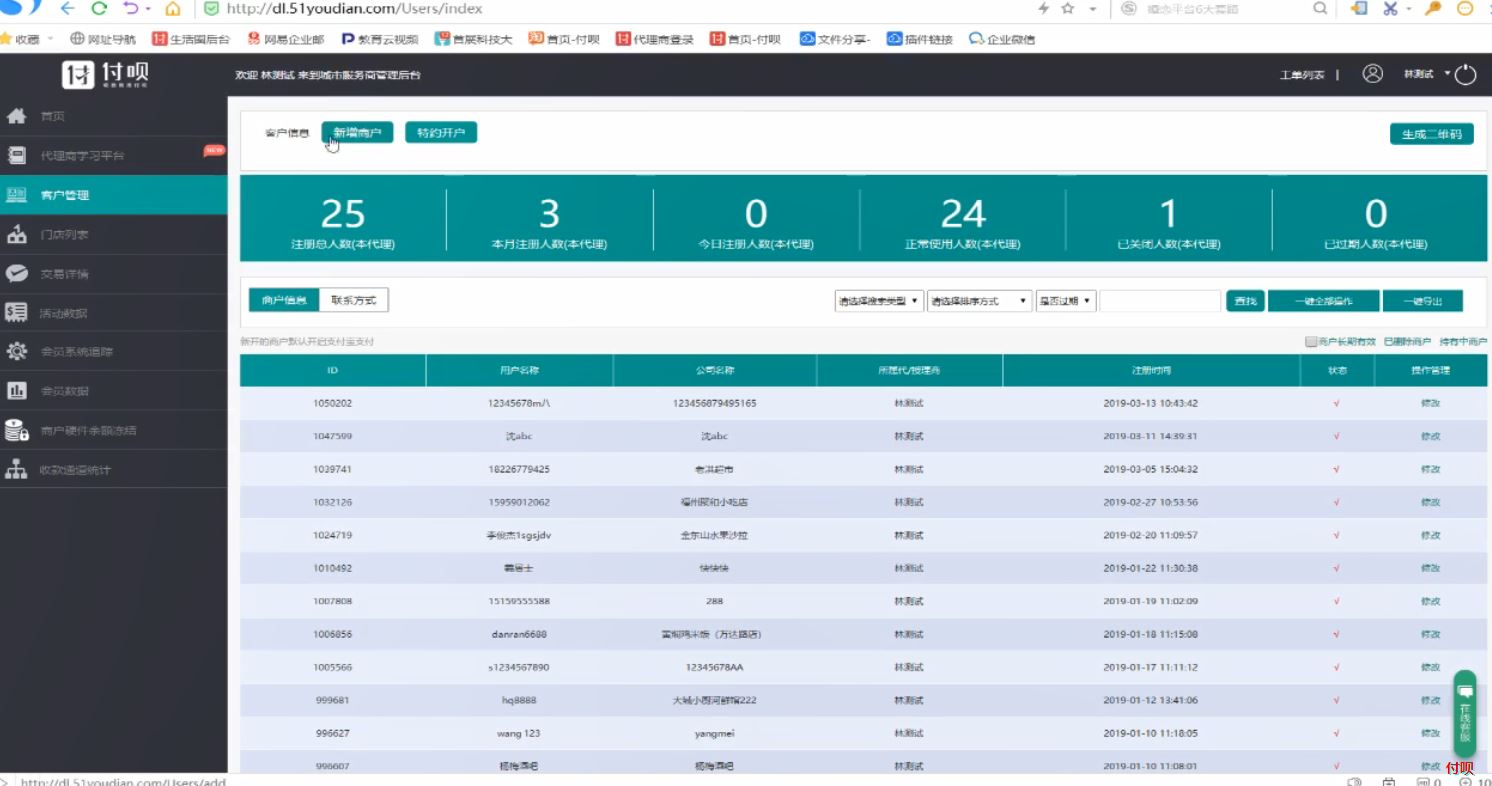Click the star bookmark icon in address bar
The width and height of the screenshot is (1492, 786).
point(1067,8)
